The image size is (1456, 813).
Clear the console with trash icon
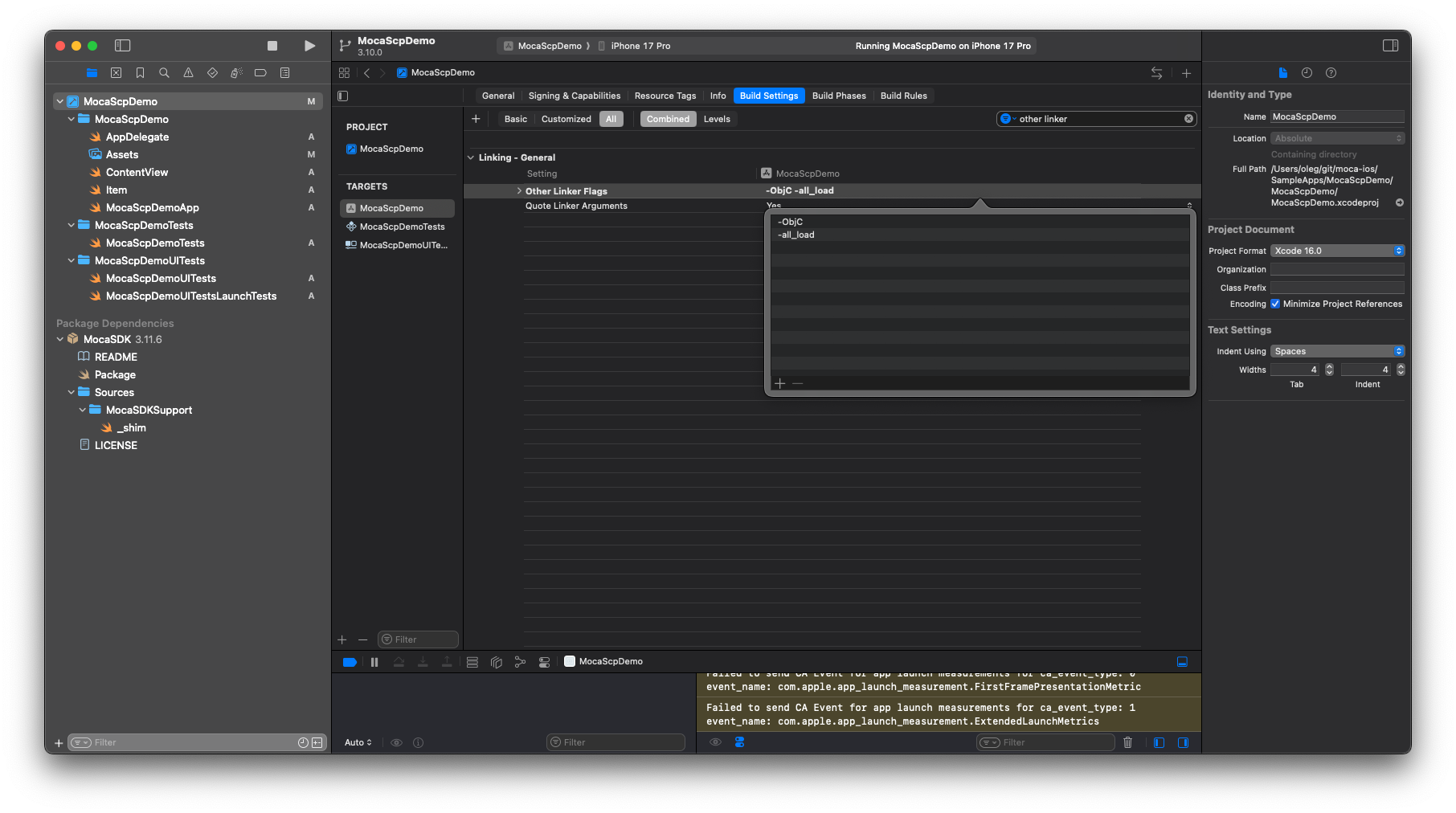pos(1127,742)
